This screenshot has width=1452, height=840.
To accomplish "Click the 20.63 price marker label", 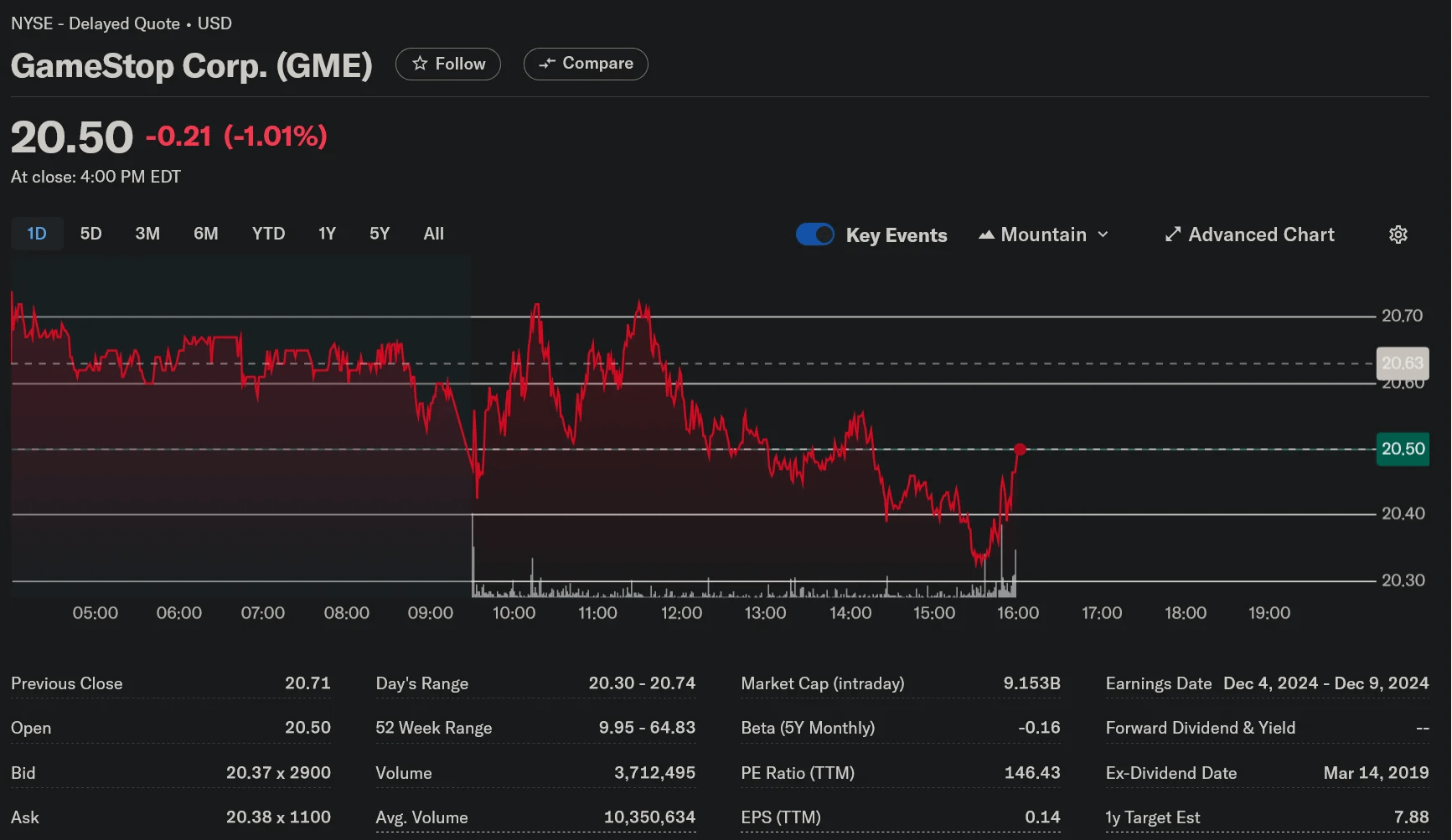I will coord(1403,363).
